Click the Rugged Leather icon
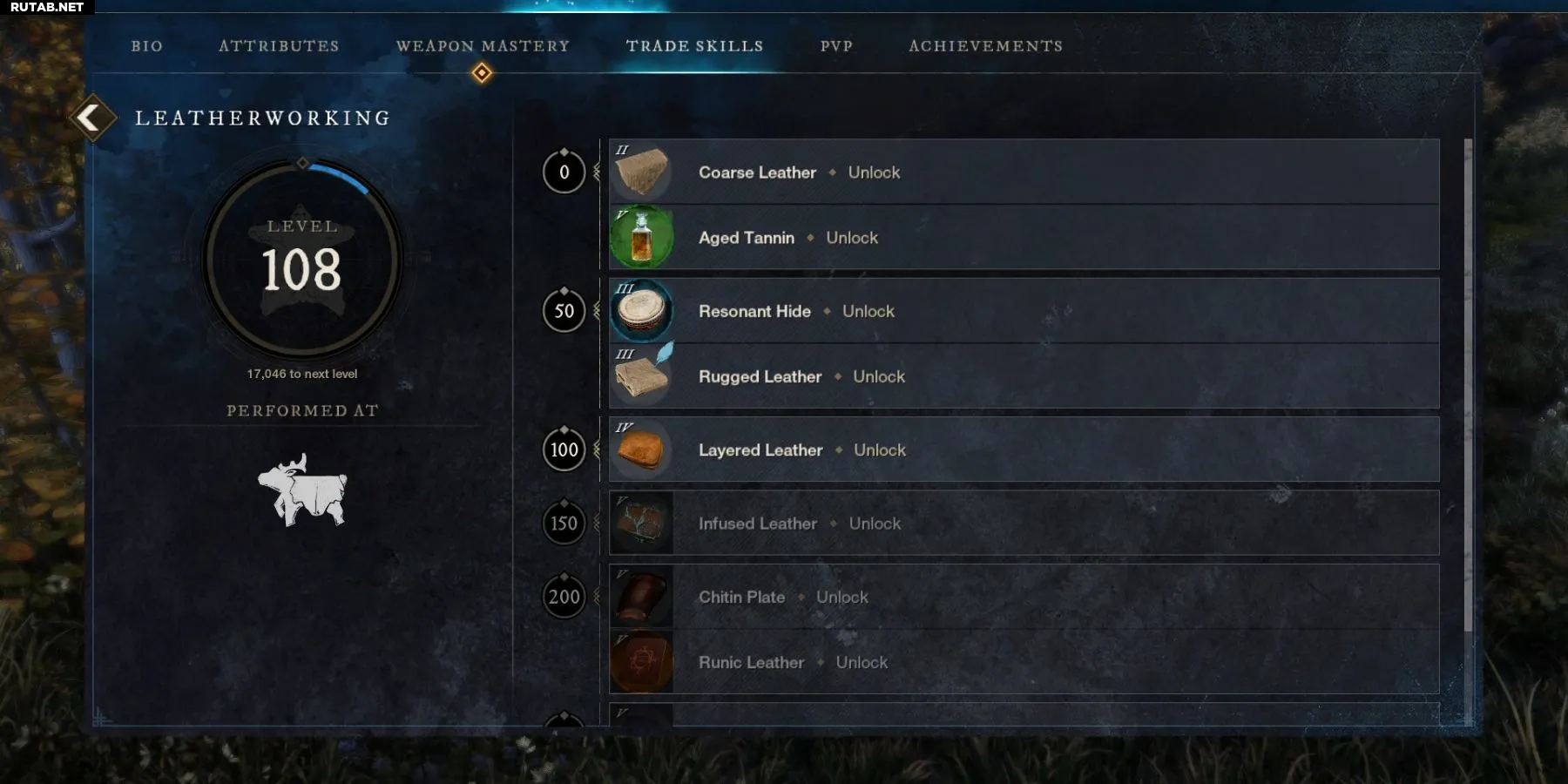1568x784 pixels. pos(642,376)
